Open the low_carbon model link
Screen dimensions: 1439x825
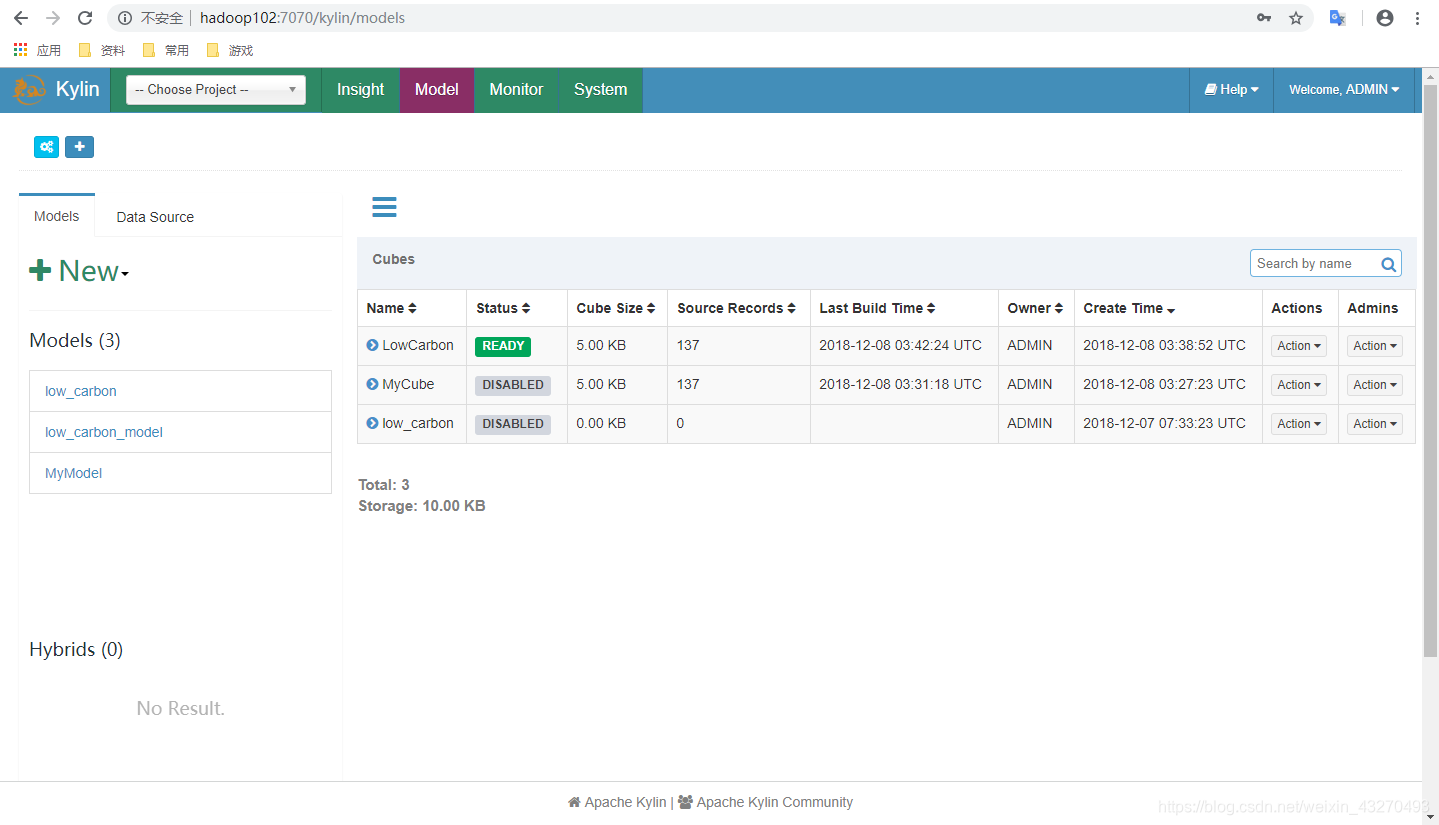(x=81, y=391)
